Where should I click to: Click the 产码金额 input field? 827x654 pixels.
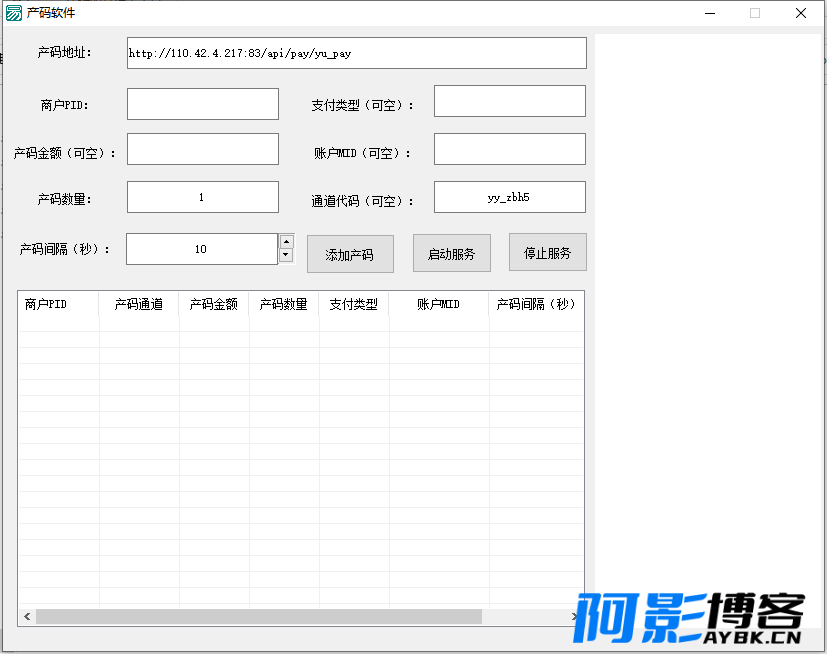[x=203, y=149]
